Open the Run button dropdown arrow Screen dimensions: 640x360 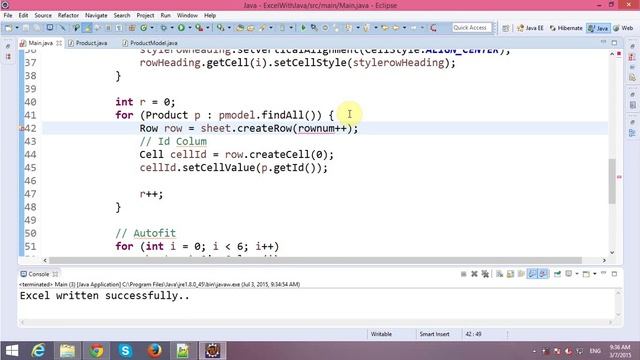189,28
